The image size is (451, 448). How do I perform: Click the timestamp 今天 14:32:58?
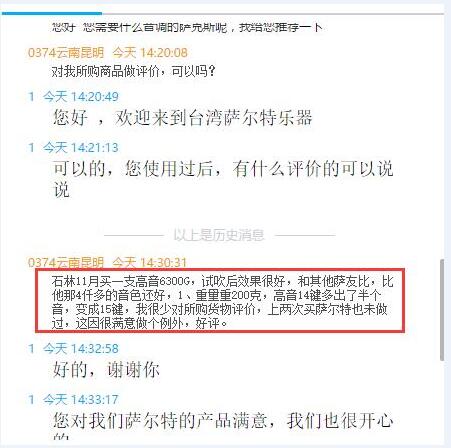point(81,349)
